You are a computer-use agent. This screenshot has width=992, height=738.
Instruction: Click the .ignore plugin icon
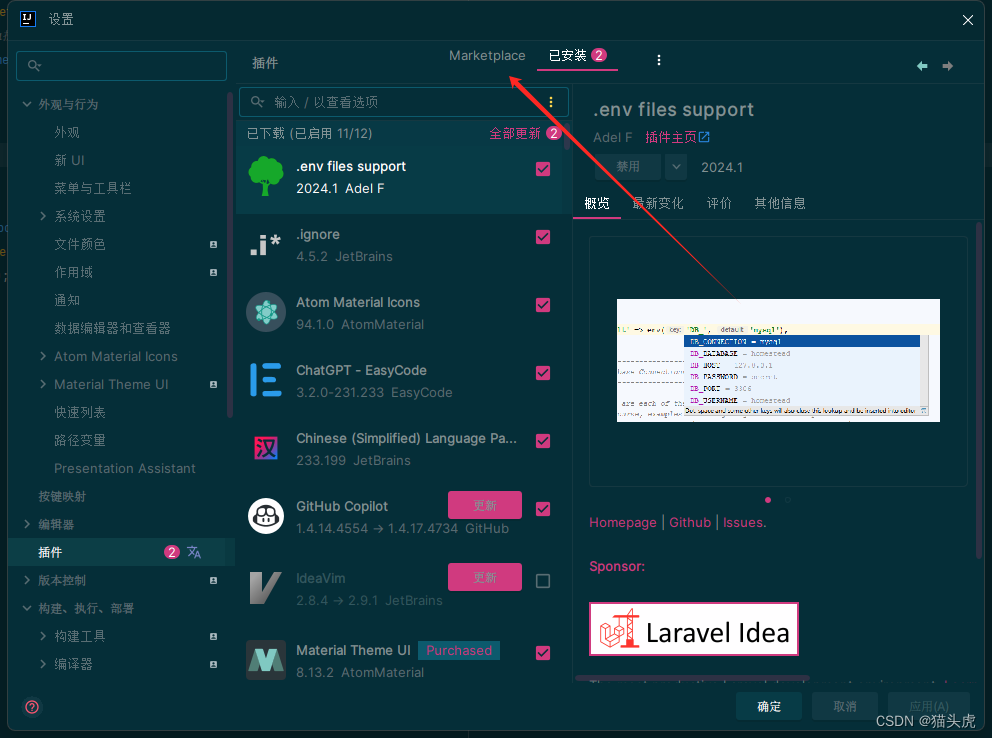266,245
